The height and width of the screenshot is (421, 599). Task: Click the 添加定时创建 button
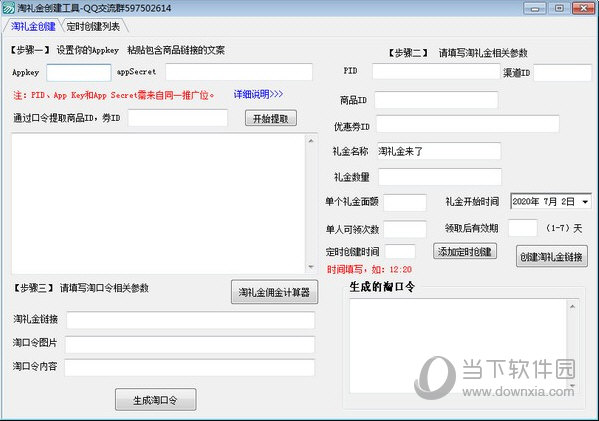465,251
